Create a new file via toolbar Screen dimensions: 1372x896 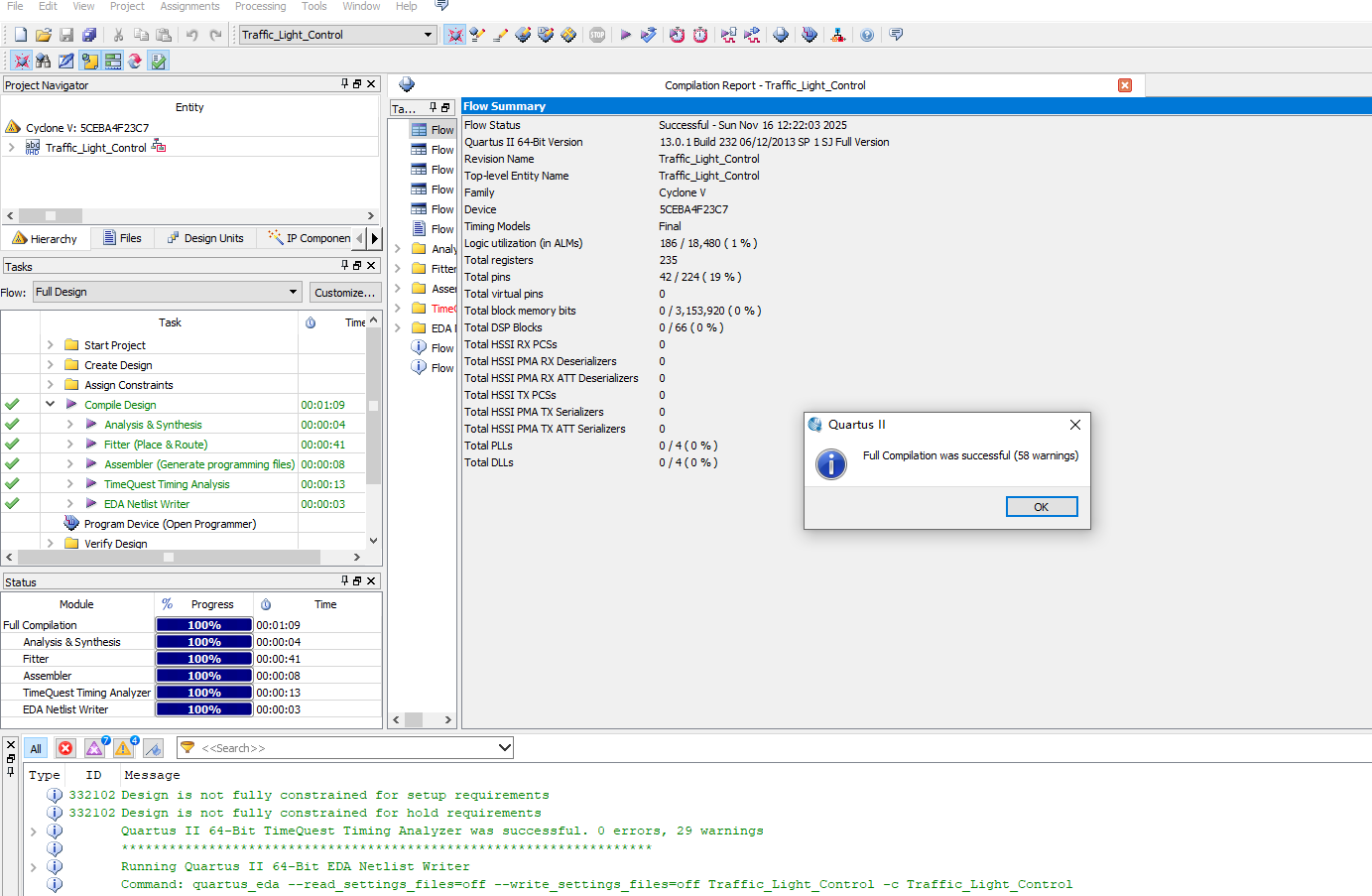point(20,35)
